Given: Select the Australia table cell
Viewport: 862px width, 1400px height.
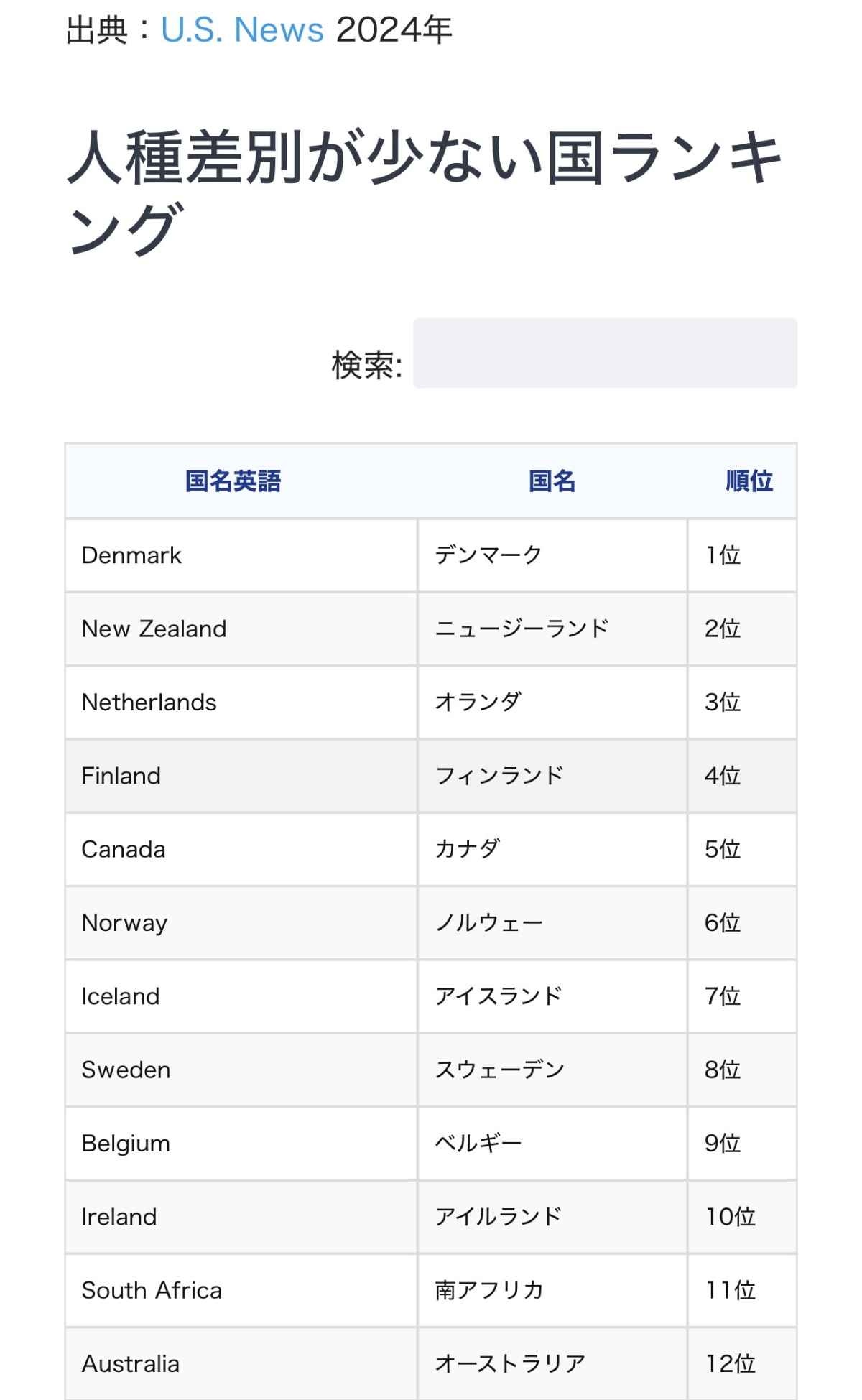Looking at the screenshot, I should point(130,1363).
